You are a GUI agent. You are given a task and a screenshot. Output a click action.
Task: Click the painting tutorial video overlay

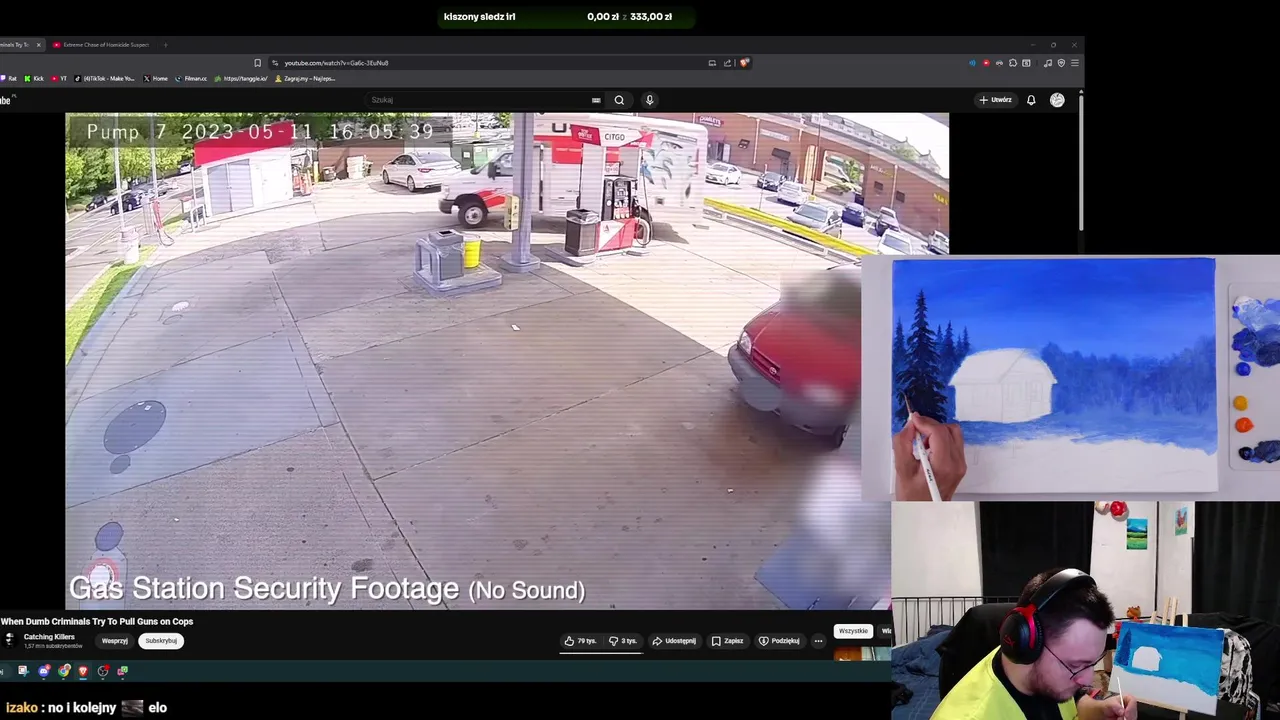click(x=1070, y=378)
